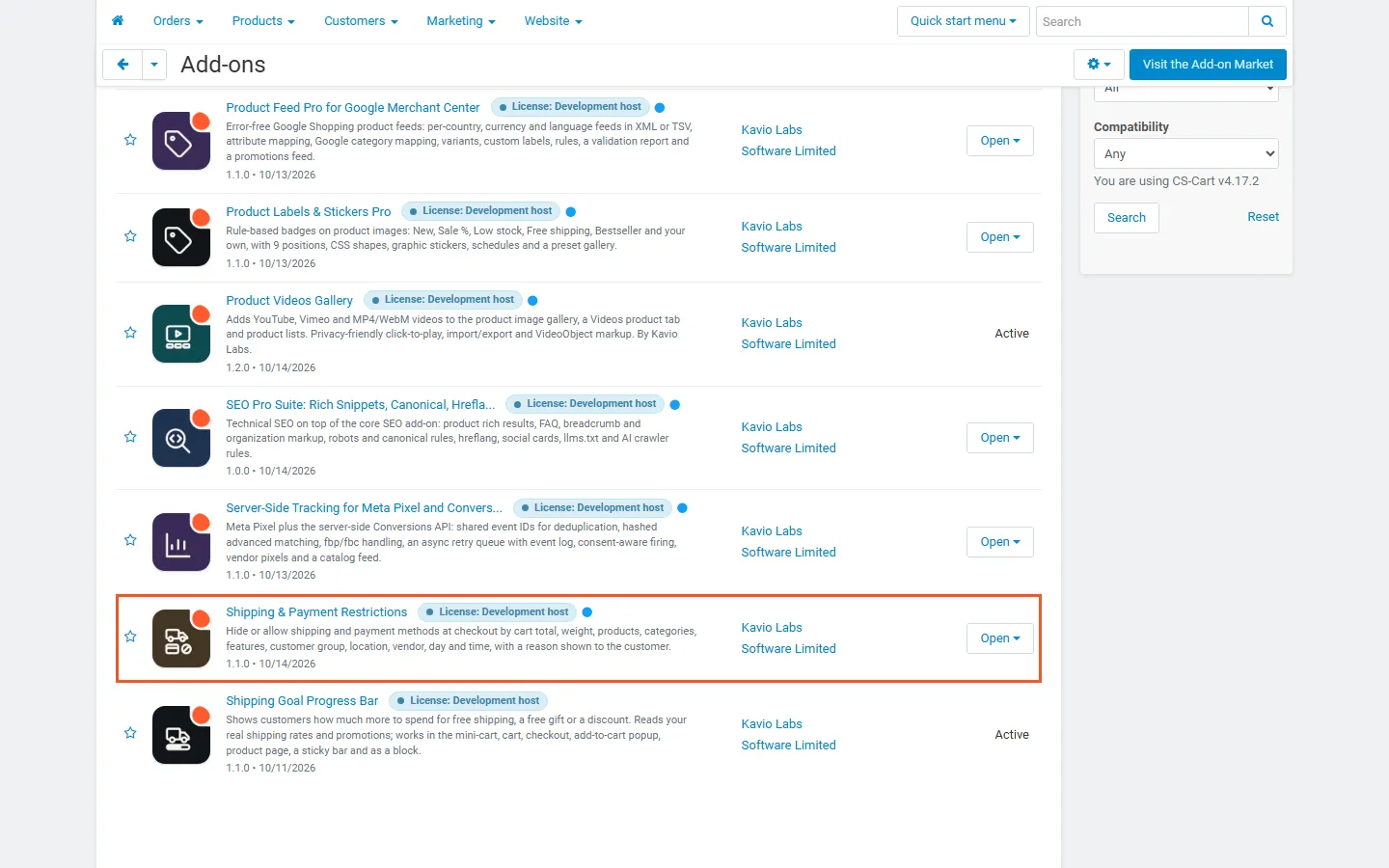Click Active status of Product Videos Gallery

(x=1012, y=334)
